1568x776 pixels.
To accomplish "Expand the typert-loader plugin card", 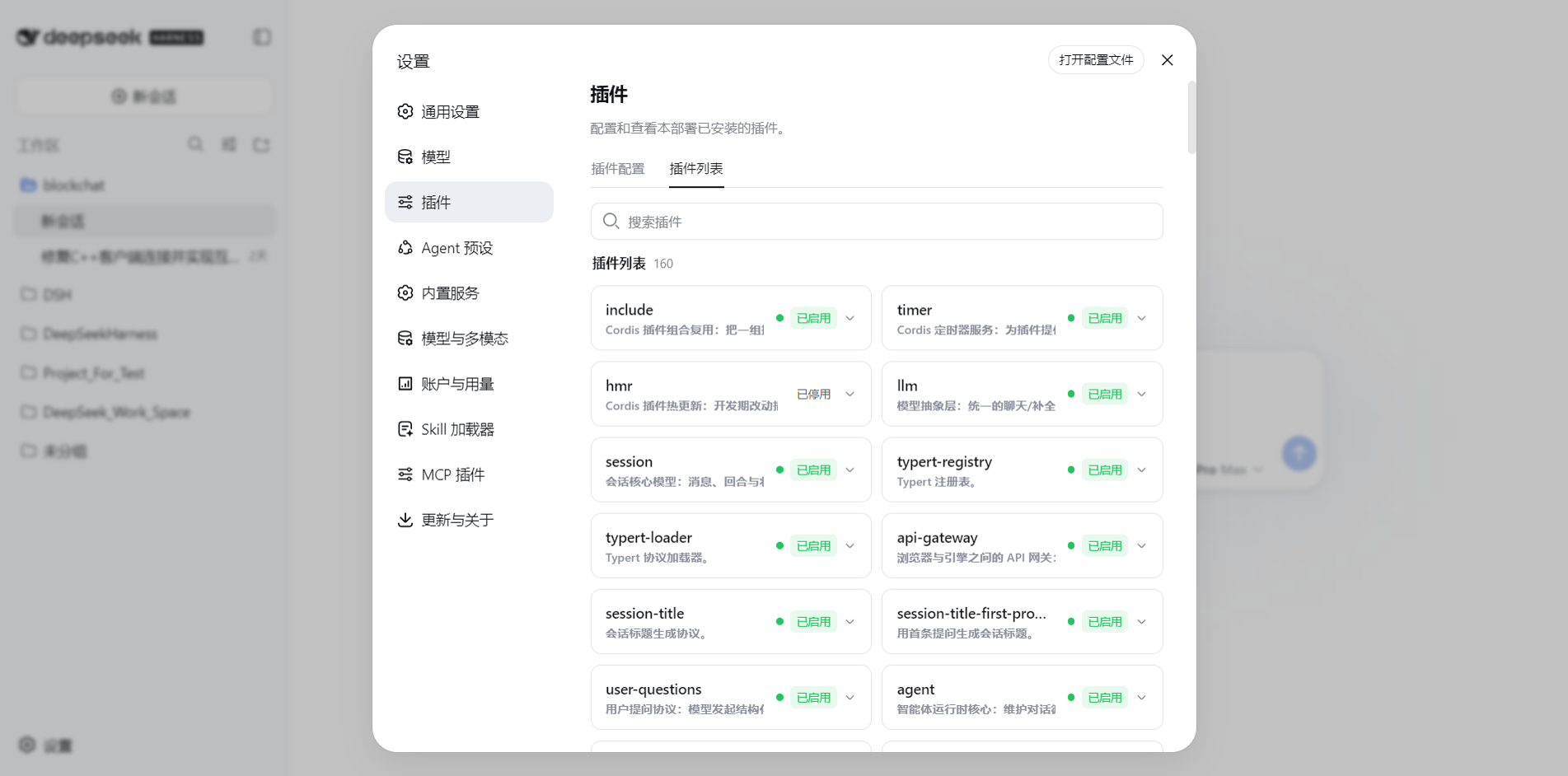I will pyautogui.click(x=850, y=545).
